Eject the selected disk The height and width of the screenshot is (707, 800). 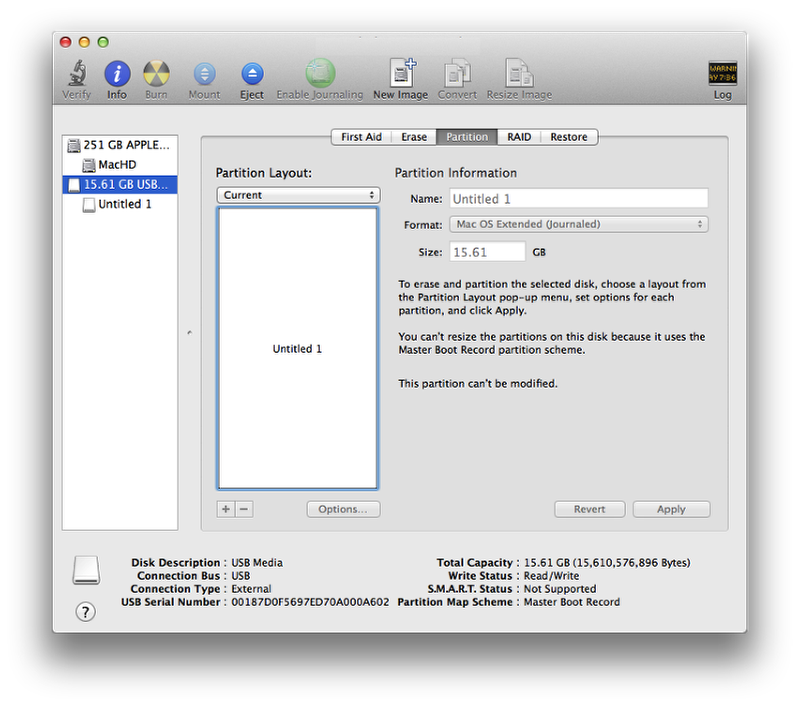coord(252,74)
